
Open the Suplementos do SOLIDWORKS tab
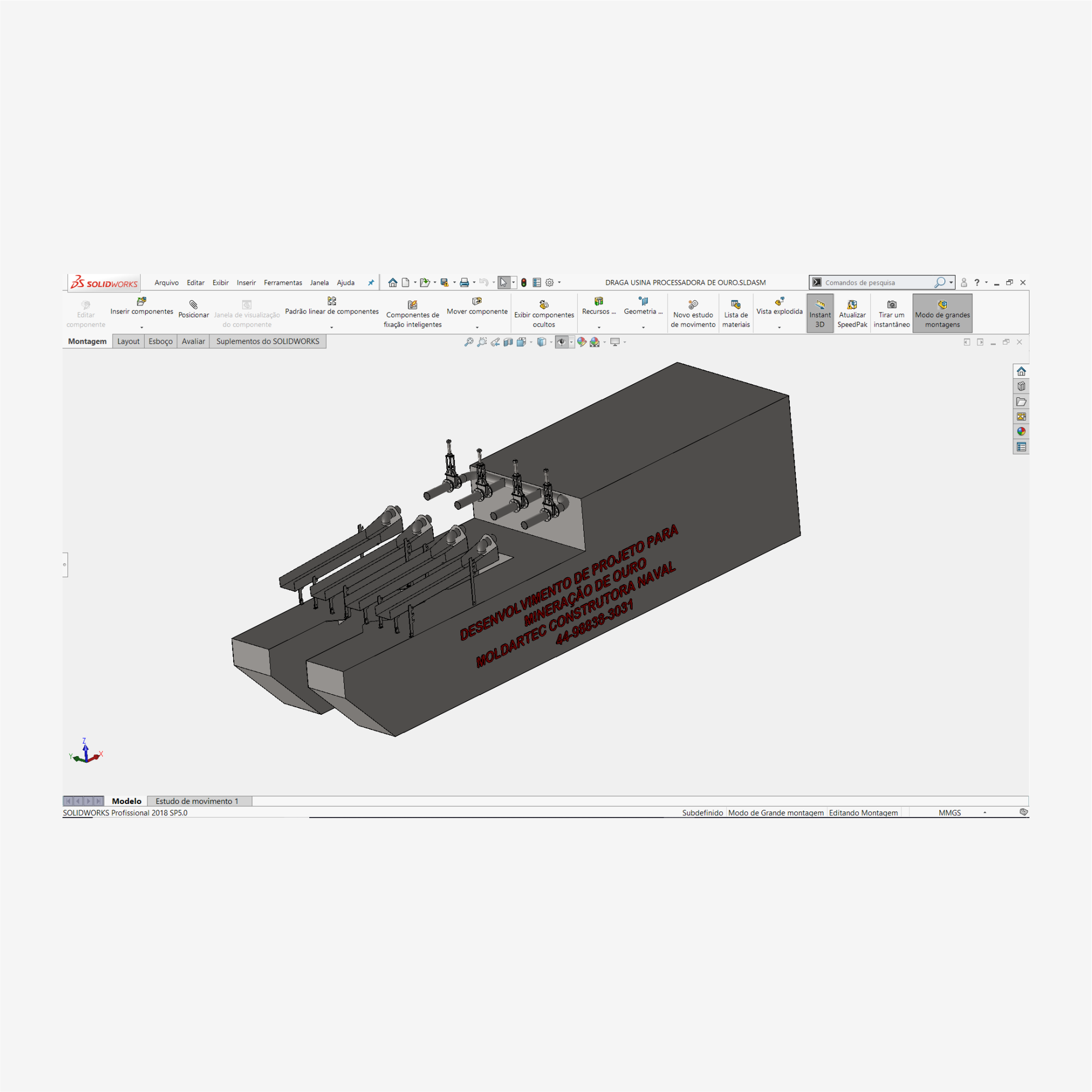tap(268, 341)
